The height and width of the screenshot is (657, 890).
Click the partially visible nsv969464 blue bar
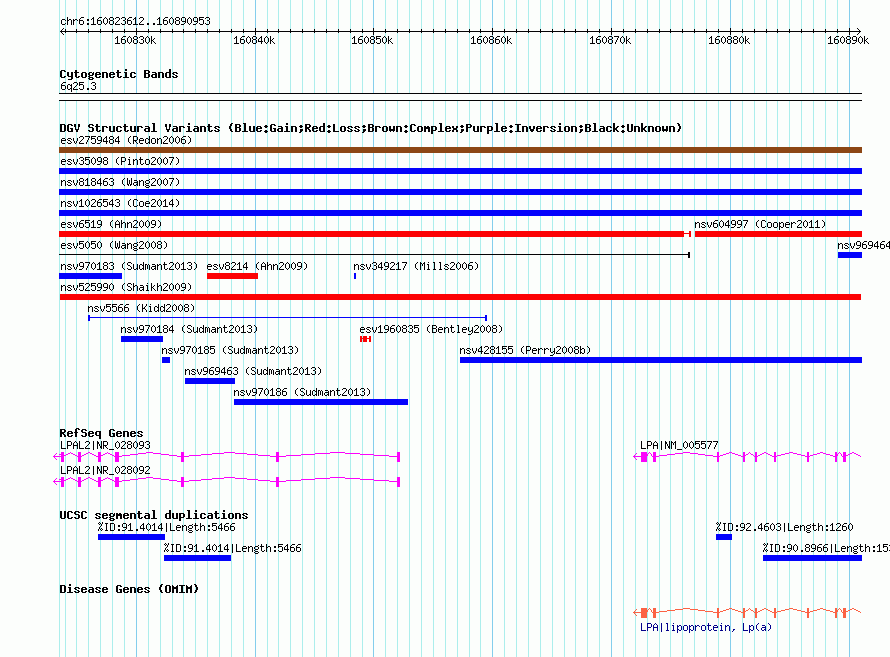pos(850,255)
